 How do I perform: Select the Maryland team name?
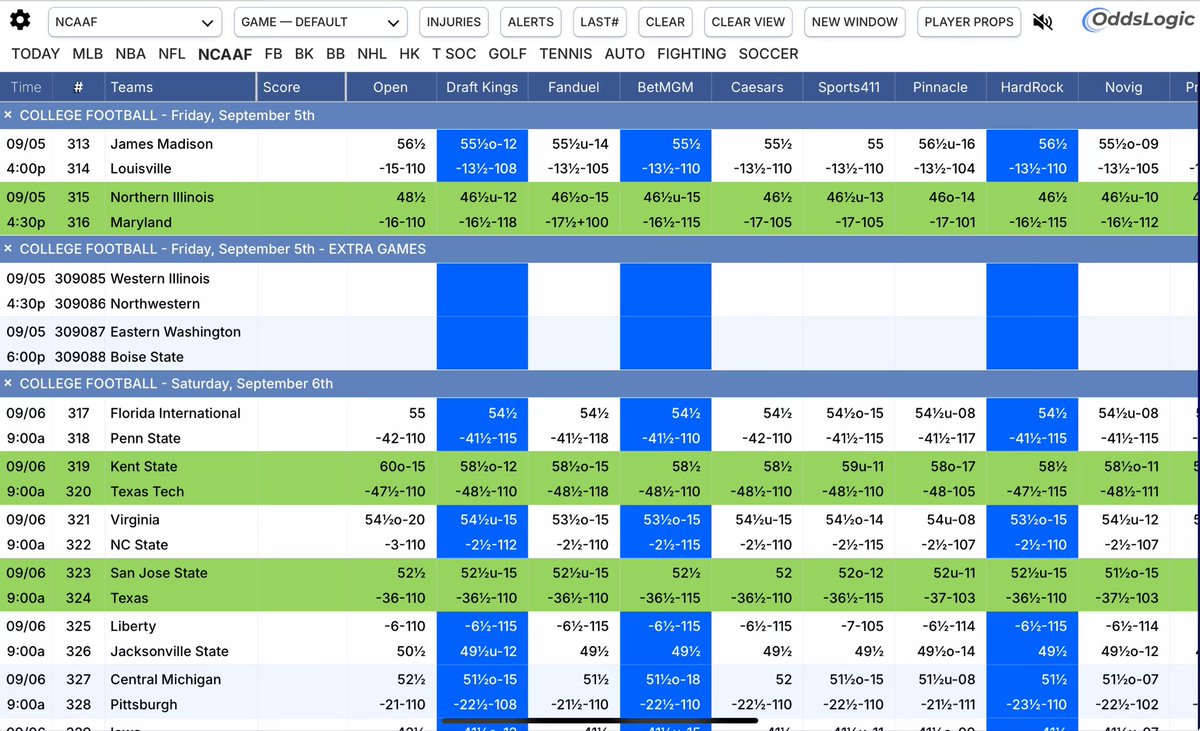(x=141, y=222)
